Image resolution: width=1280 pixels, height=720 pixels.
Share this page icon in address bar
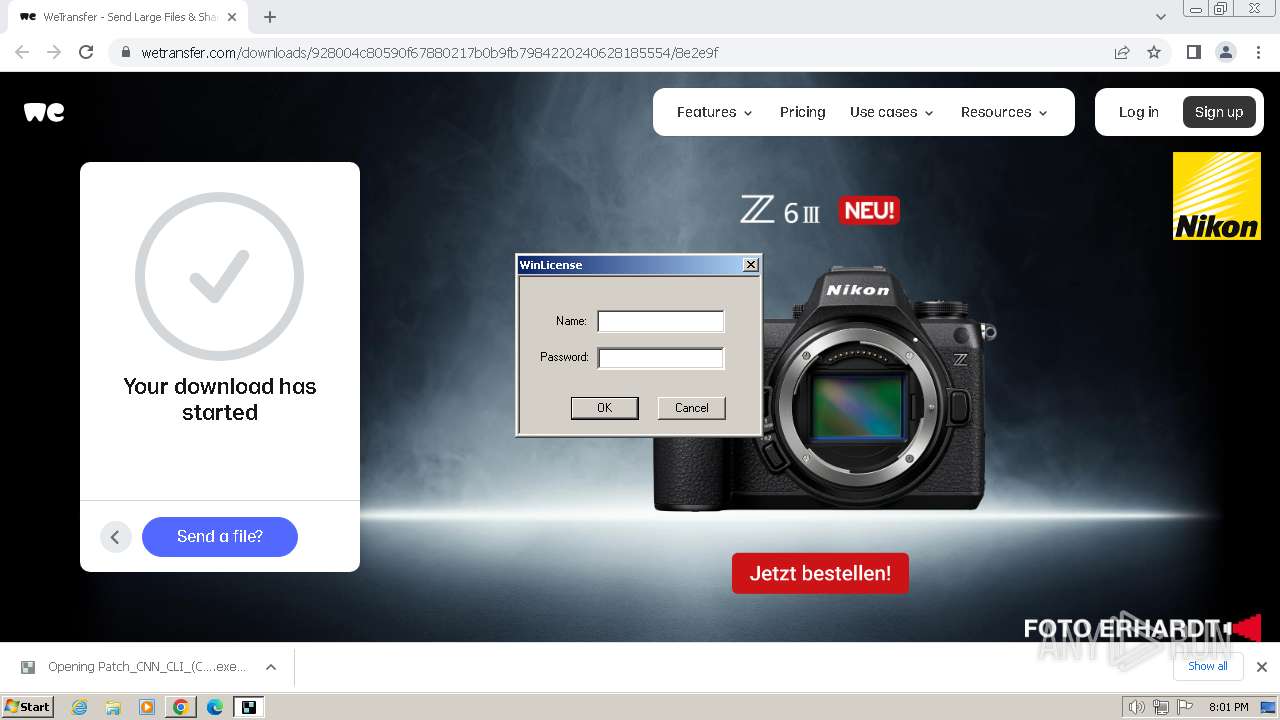coord(1122,52)
